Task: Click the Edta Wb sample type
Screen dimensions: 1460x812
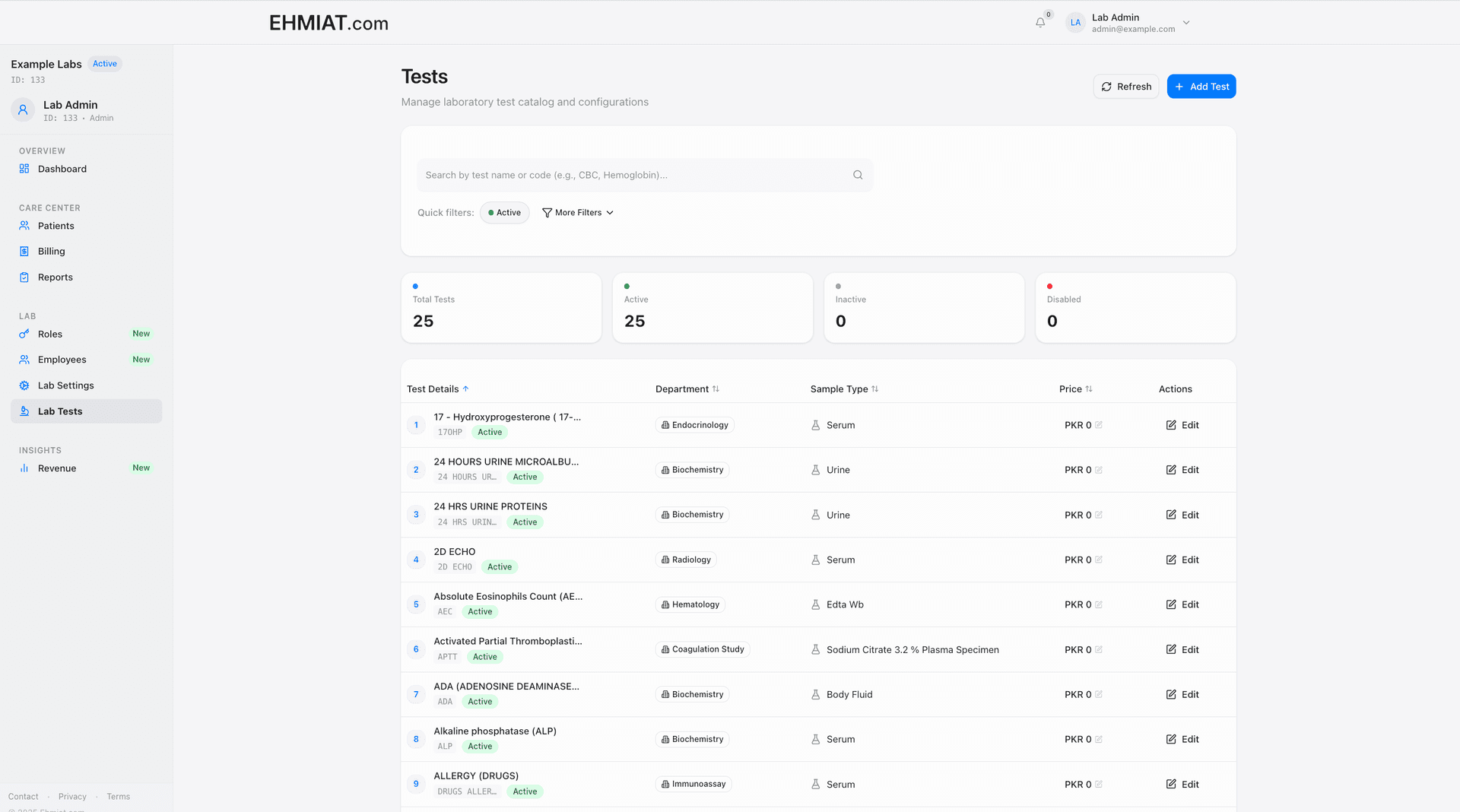Action: 845,604
